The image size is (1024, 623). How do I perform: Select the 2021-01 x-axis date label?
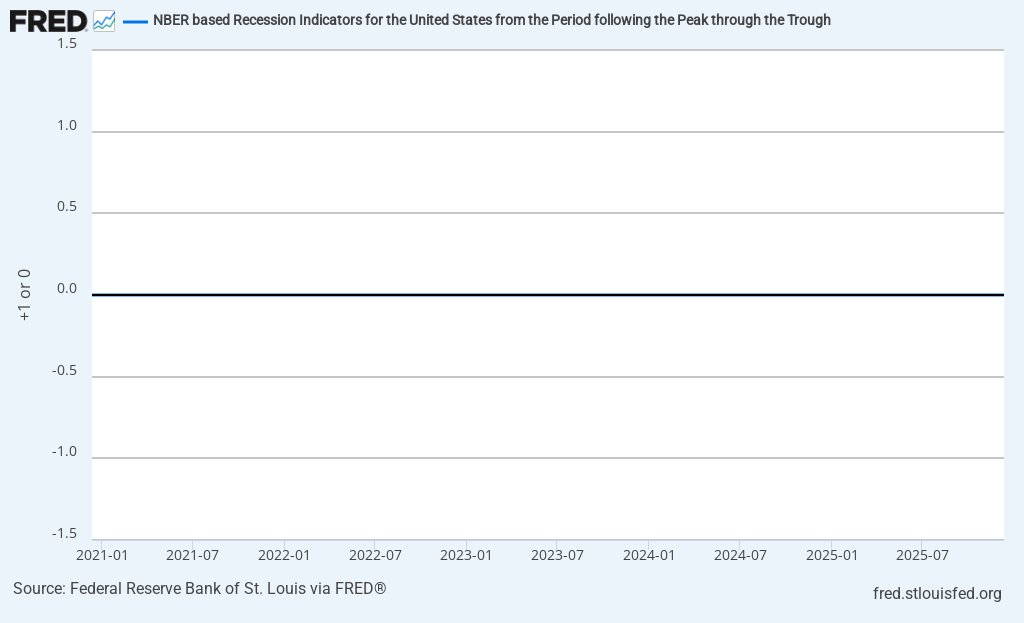(102, 554)
